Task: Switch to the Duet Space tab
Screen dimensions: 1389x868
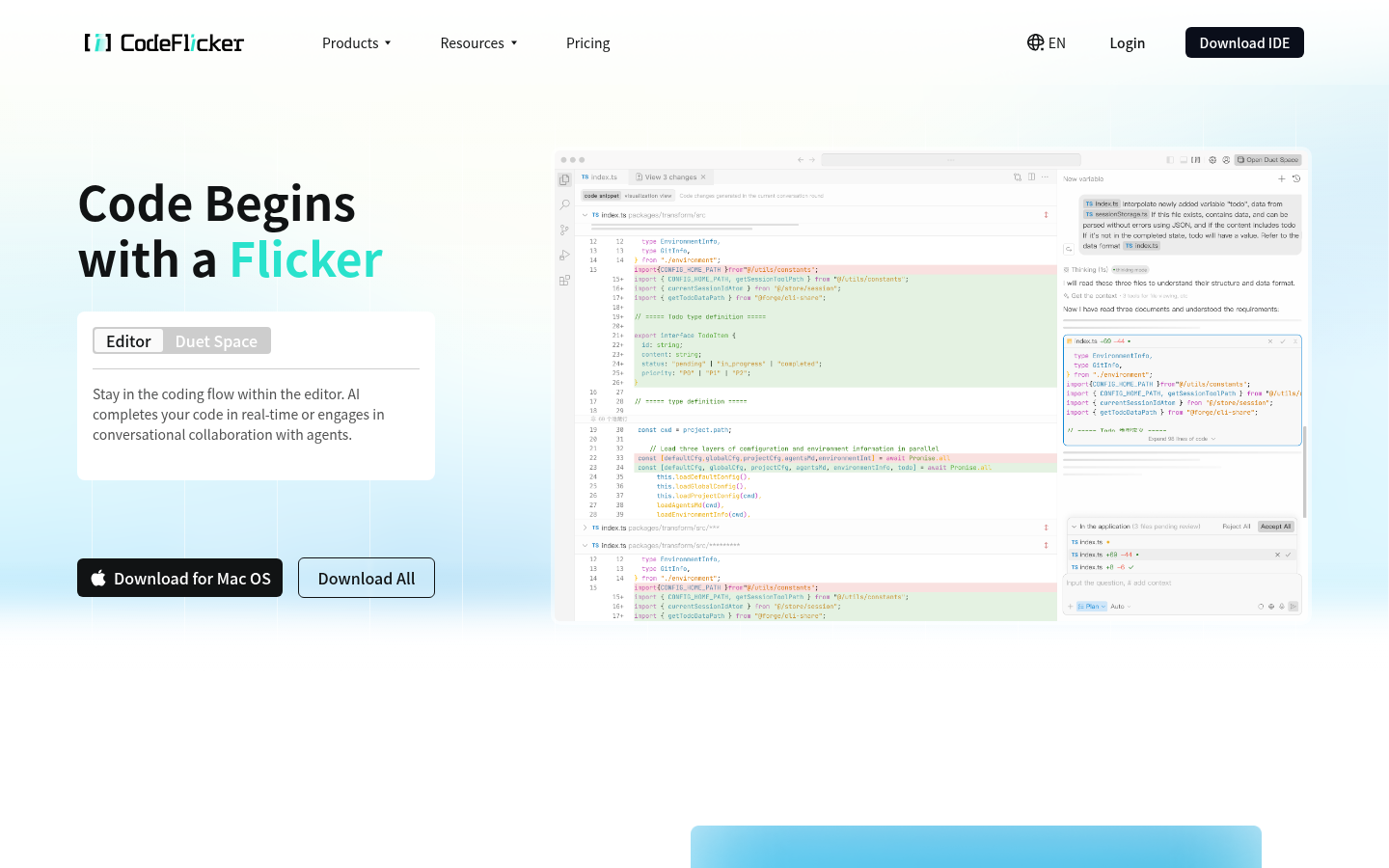Action: [216, 340]
